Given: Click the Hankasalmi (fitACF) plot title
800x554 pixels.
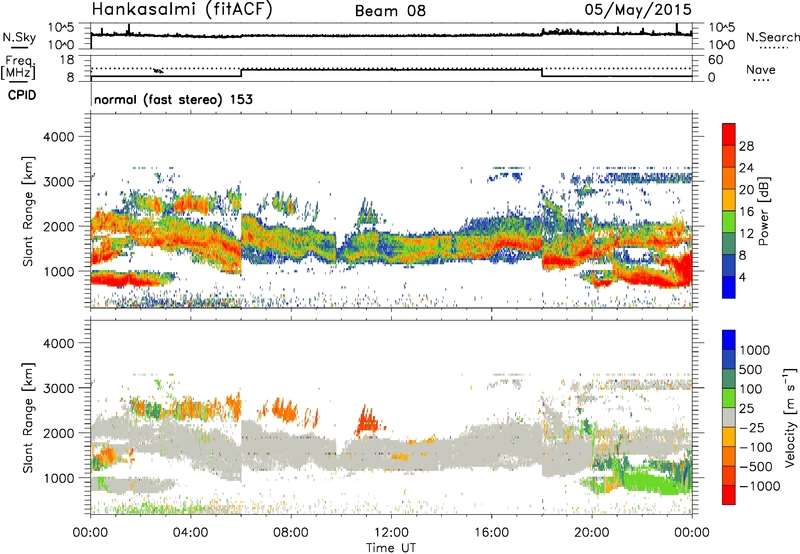Looking at the screenshot, I should (182, 10).
